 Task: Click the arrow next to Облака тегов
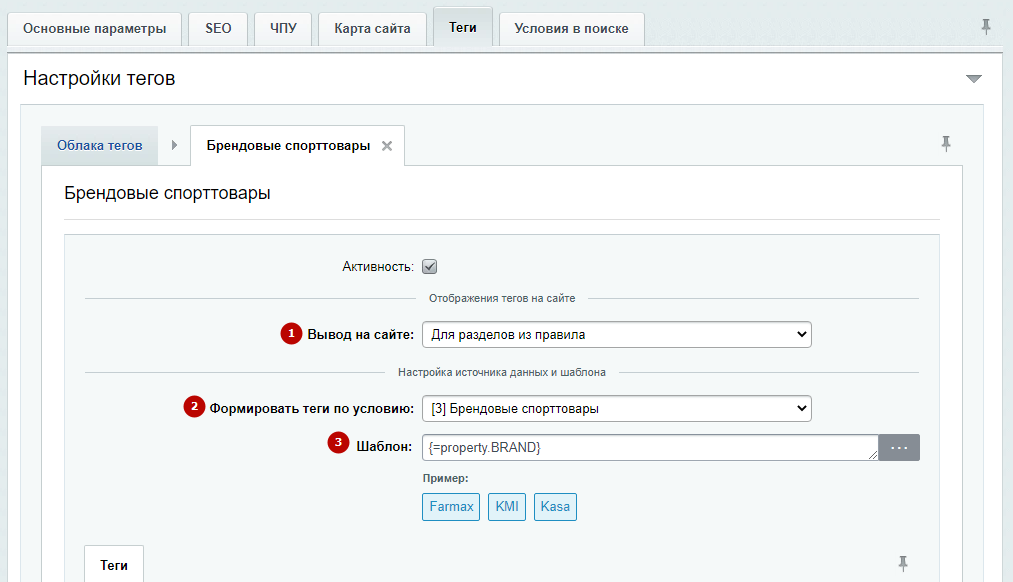(174, 145)
